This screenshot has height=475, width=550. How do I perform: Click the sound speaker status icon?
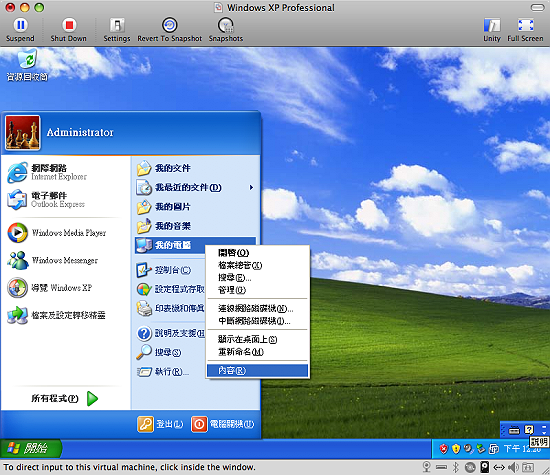(513, 467)
